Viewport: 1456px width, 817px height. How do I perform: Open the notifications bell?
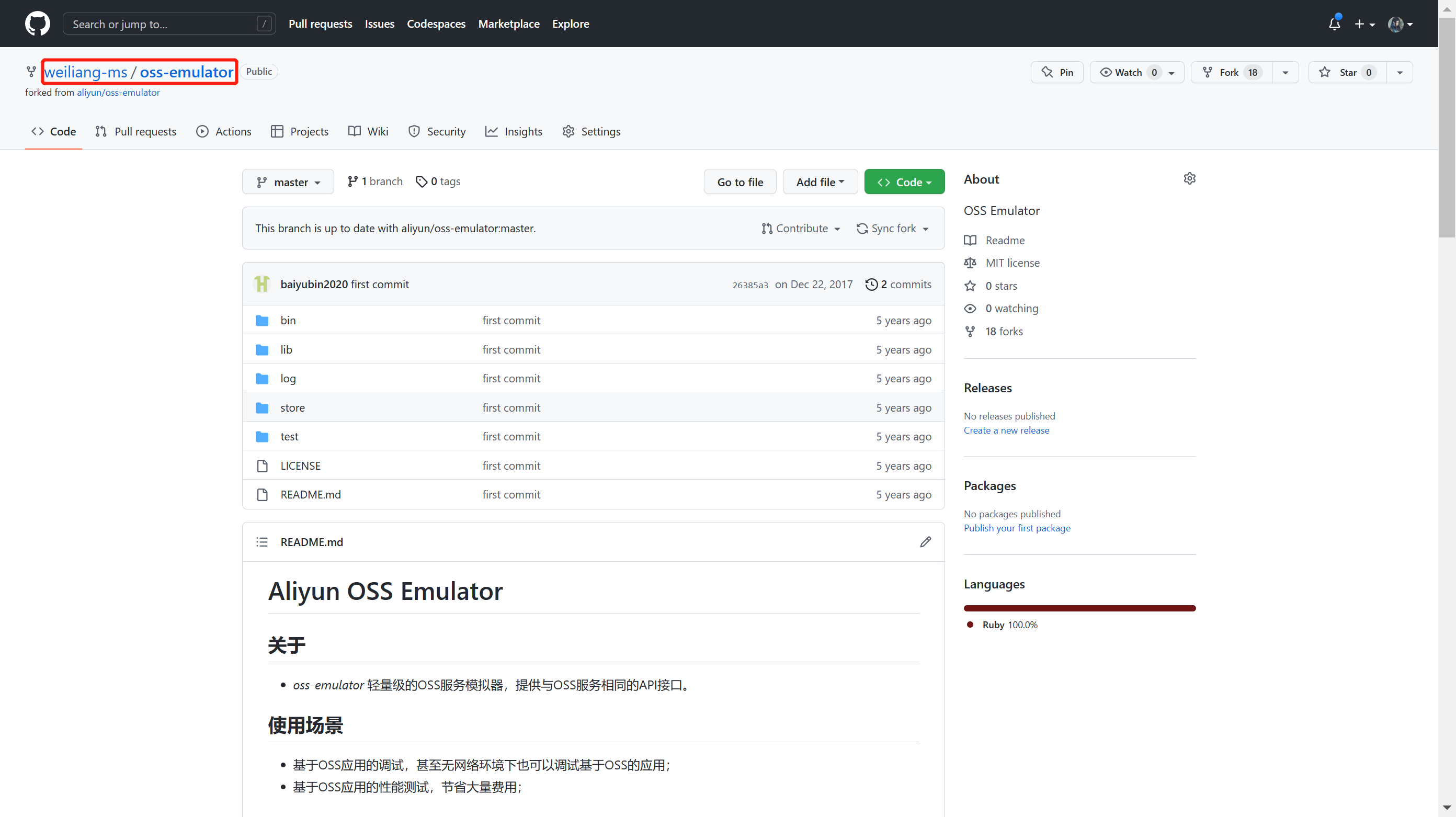(1334, 24)
